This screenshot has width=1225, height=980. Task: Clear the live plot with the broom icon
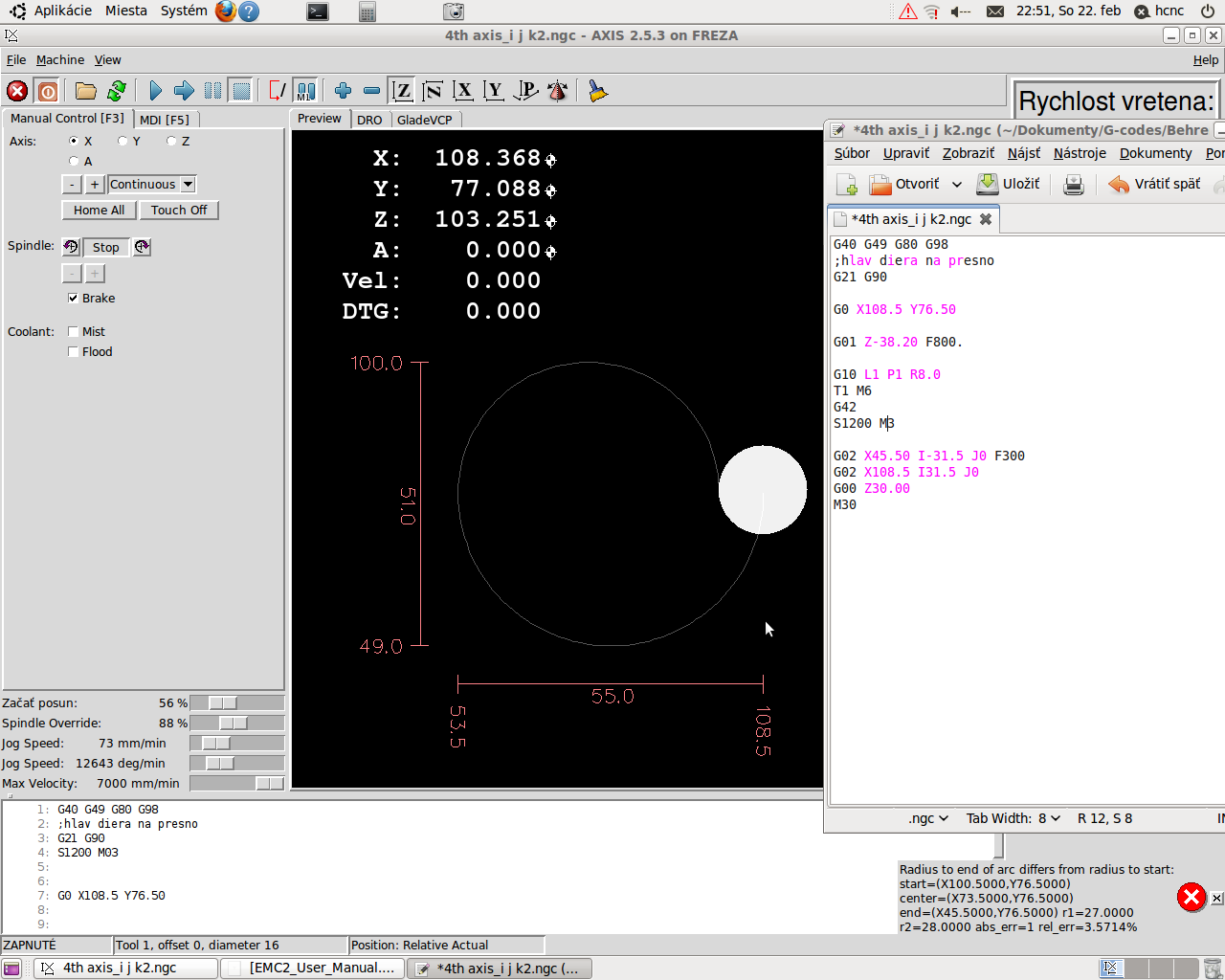click(x=598, y=91)
